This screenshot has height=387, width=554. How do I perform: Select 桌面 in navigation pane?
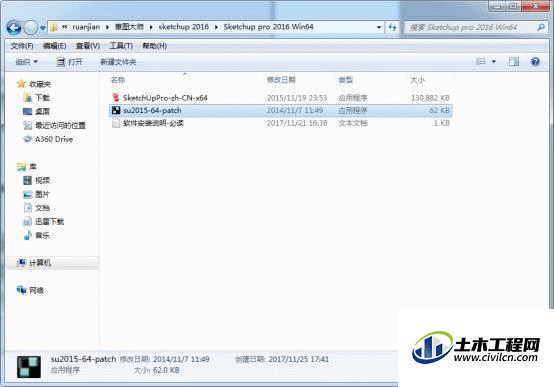42,111
